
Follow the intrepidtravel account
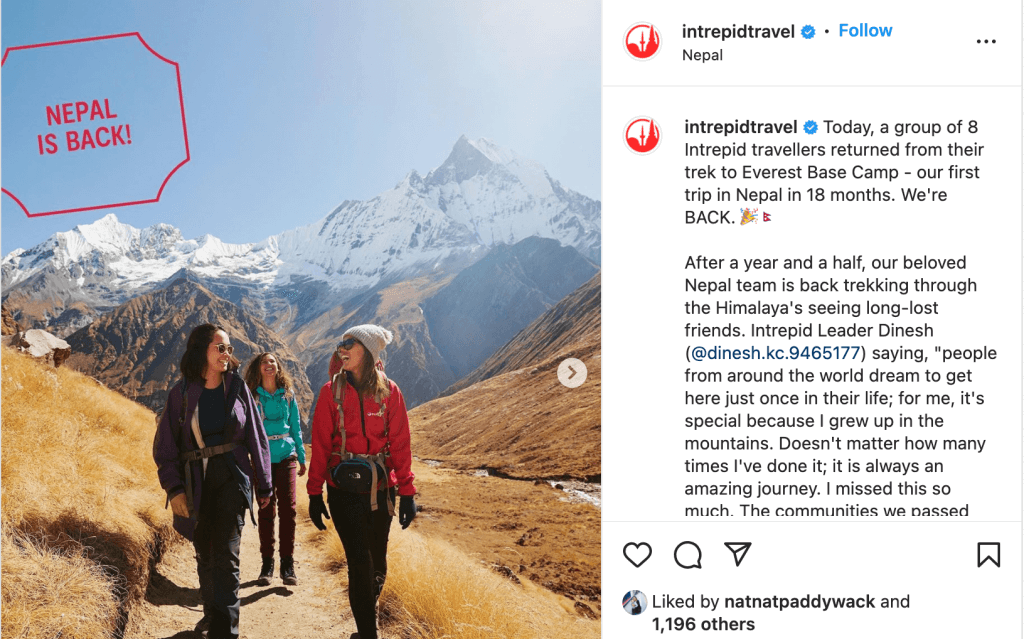pos(865,31)
